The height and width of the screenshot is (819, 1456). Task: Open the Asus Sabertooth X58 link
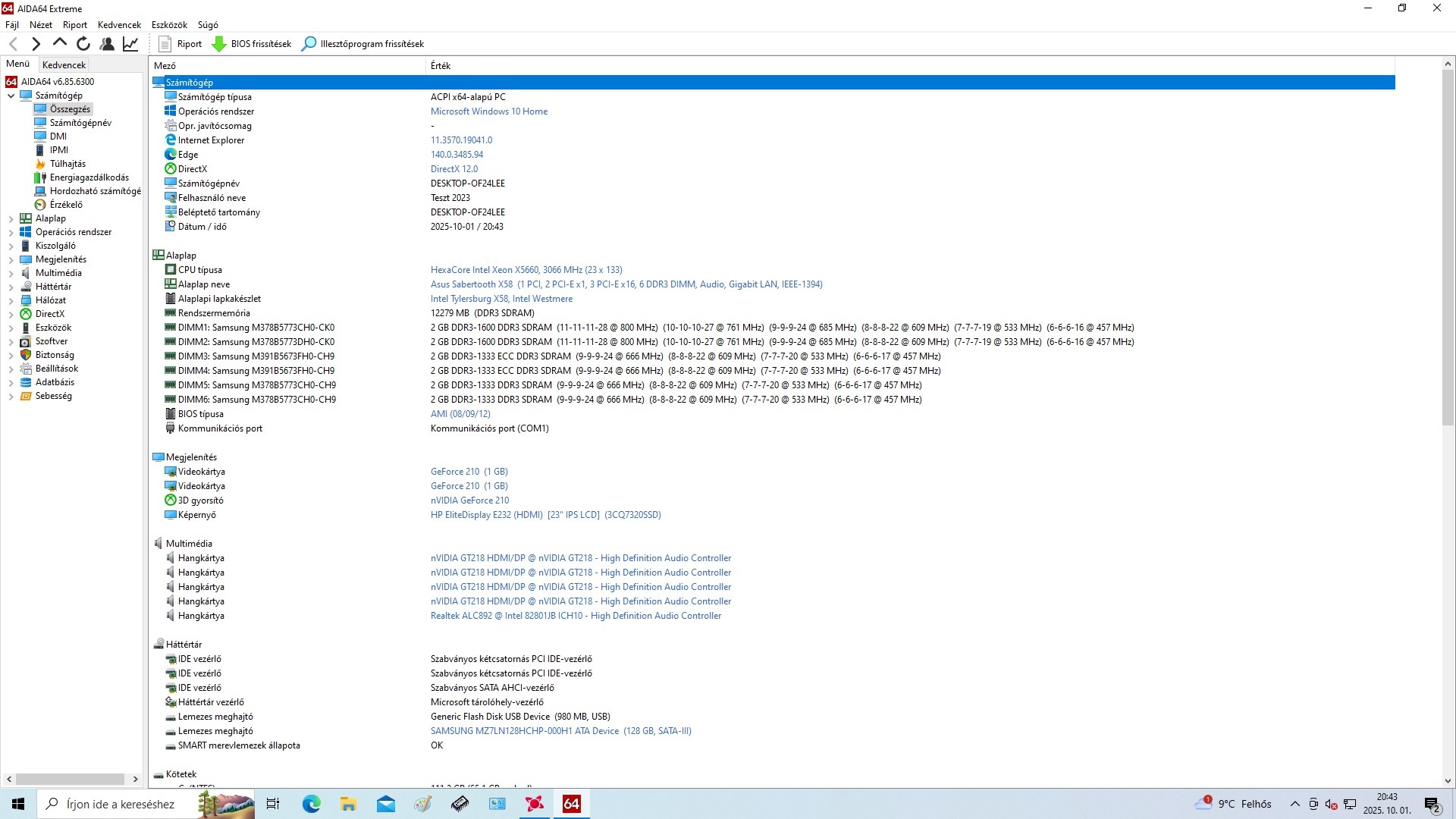pyautogui.click(x=471, y=284)
